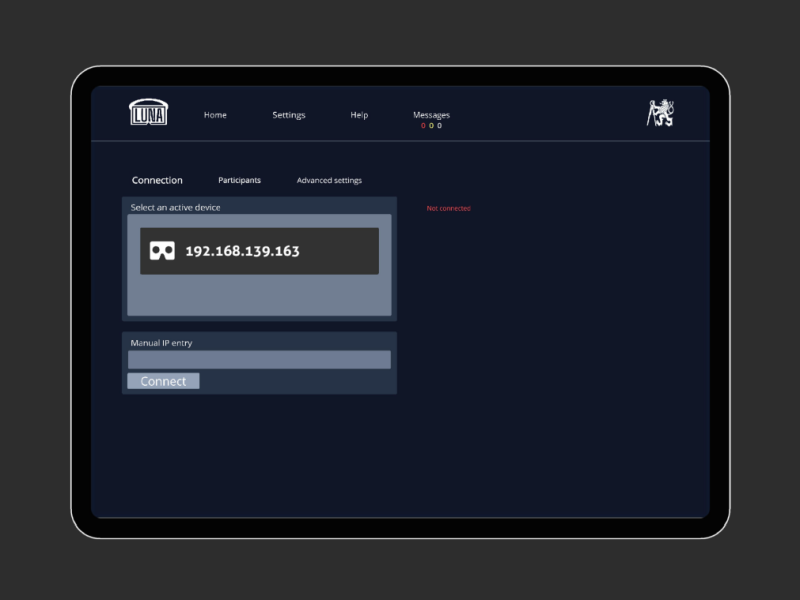
Task: Switch to the Participants tab
Action: tap(239, 181)
